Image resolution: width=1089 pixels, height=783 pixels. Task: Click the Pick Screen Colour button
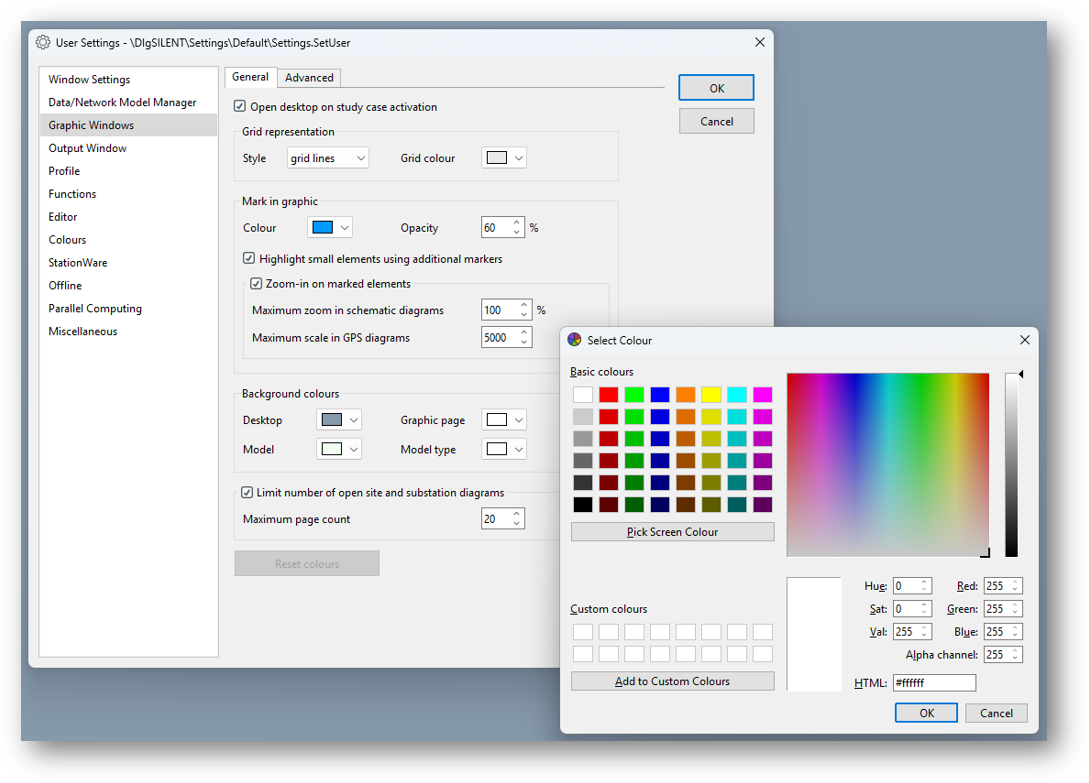coord(672,532)
